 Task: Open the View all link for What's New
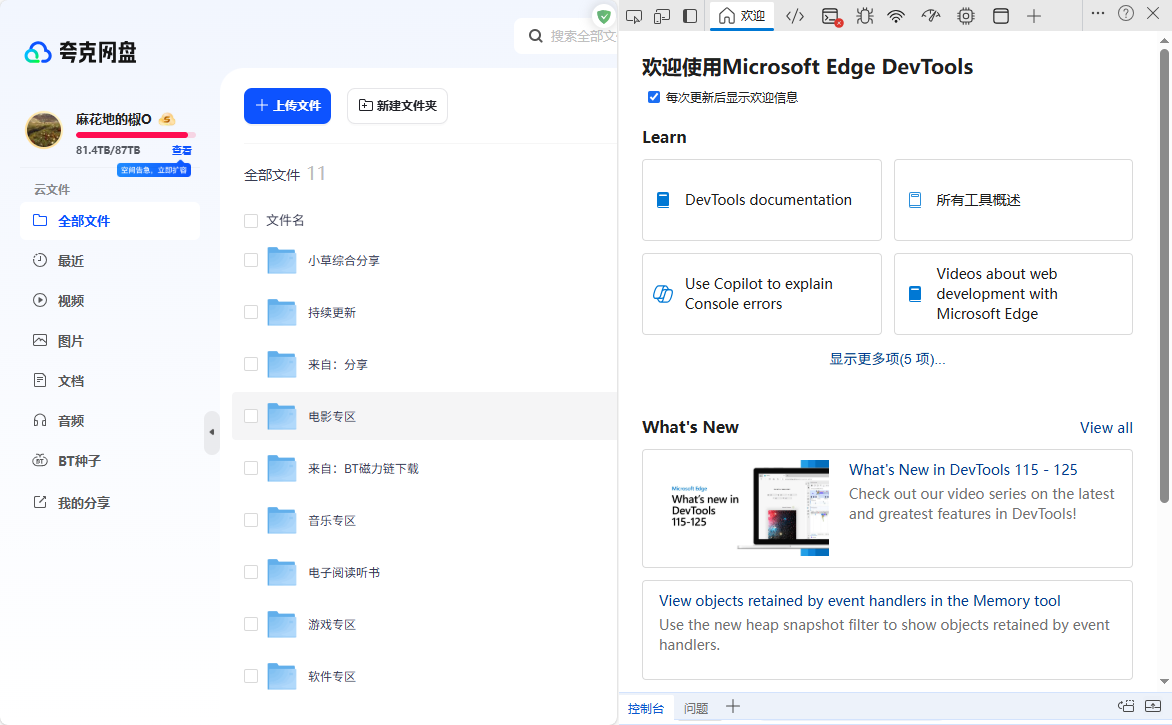tap(1106, 428)
